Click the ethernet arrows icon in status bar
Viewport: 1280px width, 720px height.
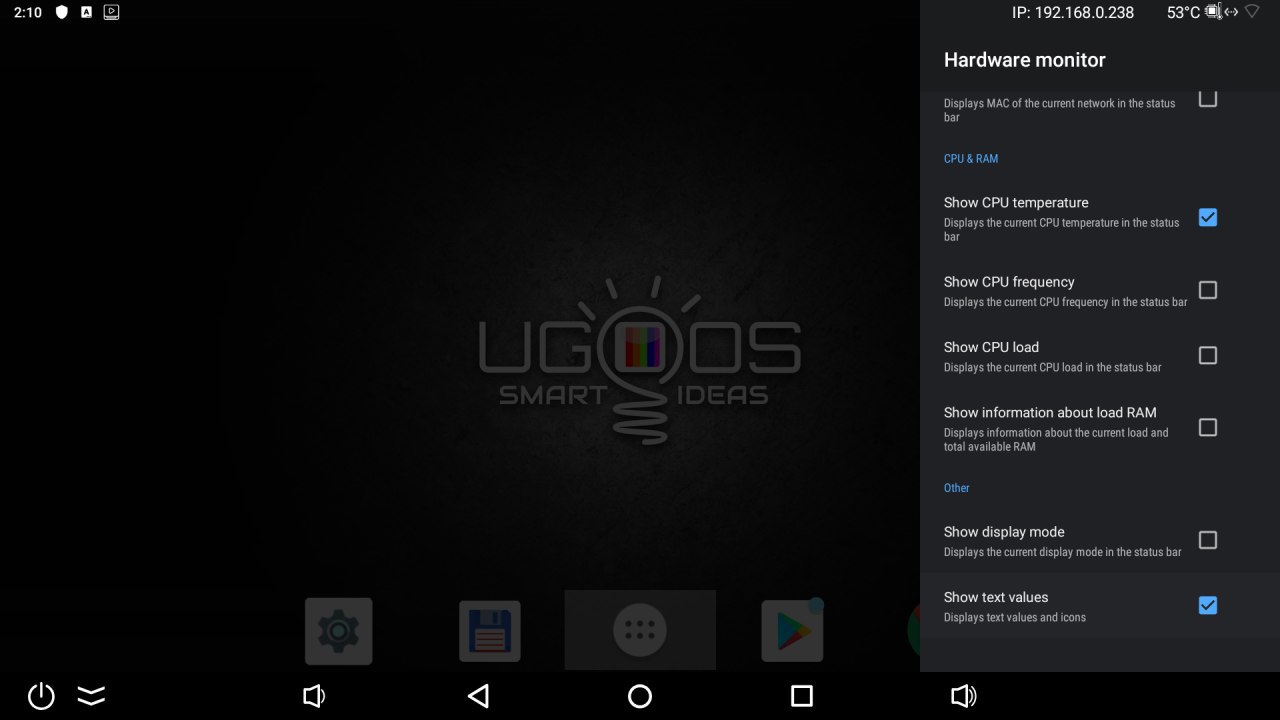(1231, 12)
